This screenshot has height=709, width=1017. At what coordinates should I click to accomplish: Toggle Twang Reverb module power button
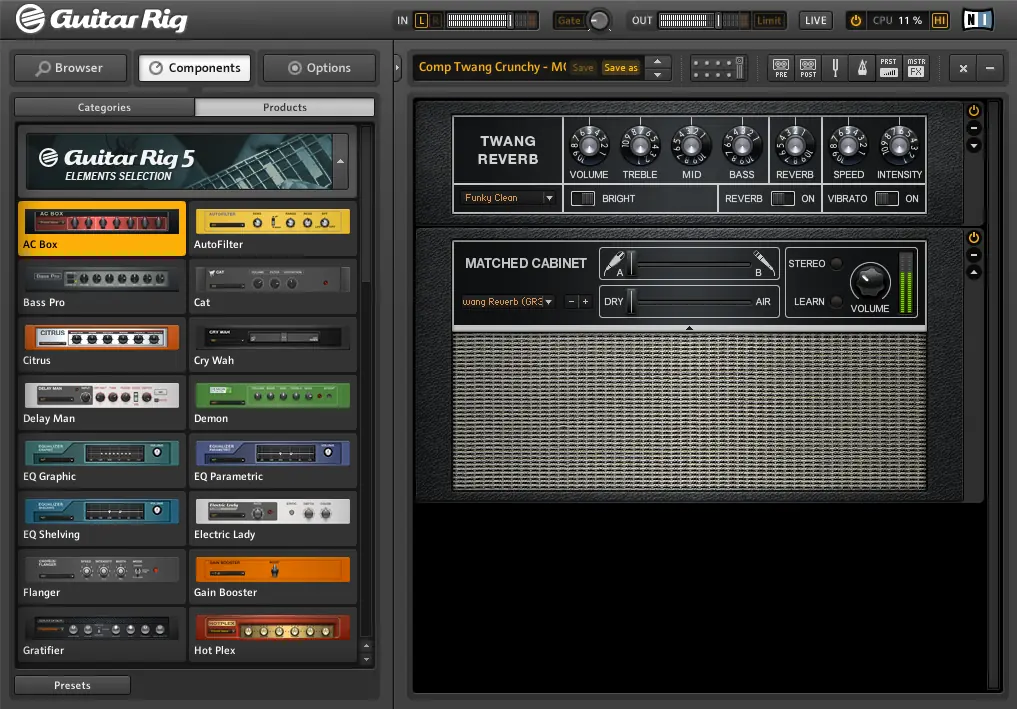[974, 110]
